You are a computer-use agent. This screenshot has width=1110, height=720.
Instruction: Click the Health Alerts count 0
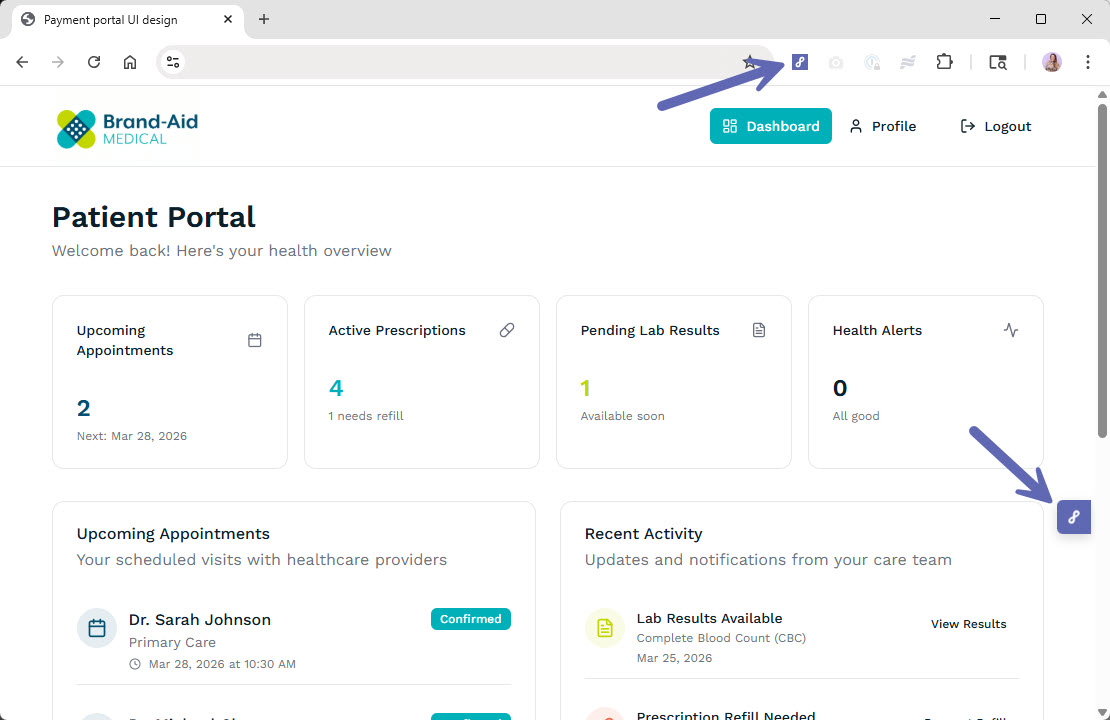pyautogui.click(x=840, y=388)
